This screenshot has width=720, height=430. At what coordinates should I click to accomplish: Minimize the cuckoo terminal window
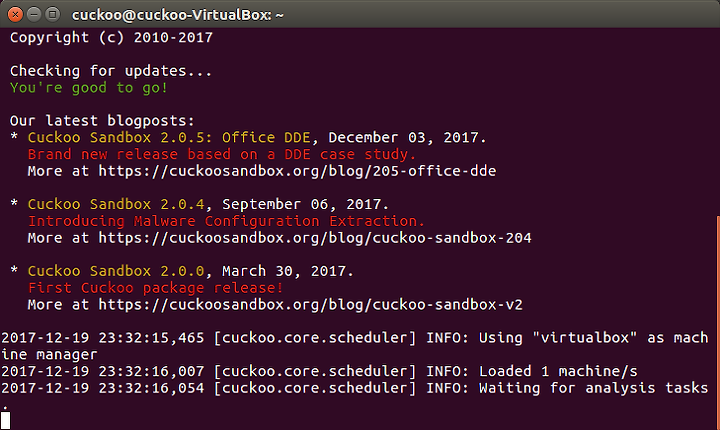click(x=34, y=15)
